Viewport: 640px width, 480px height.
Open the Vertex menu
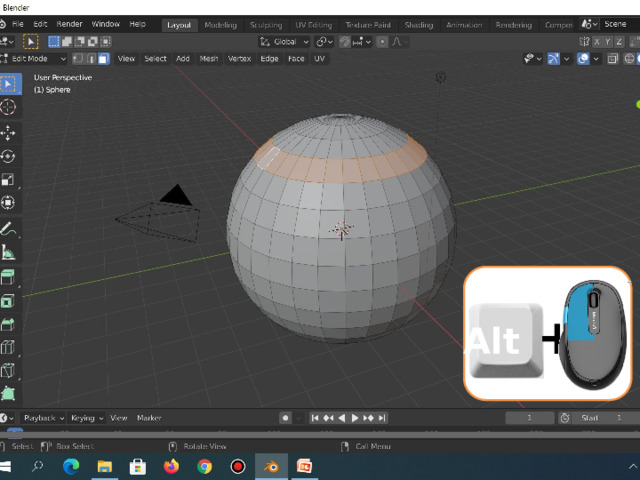[239, 59]
